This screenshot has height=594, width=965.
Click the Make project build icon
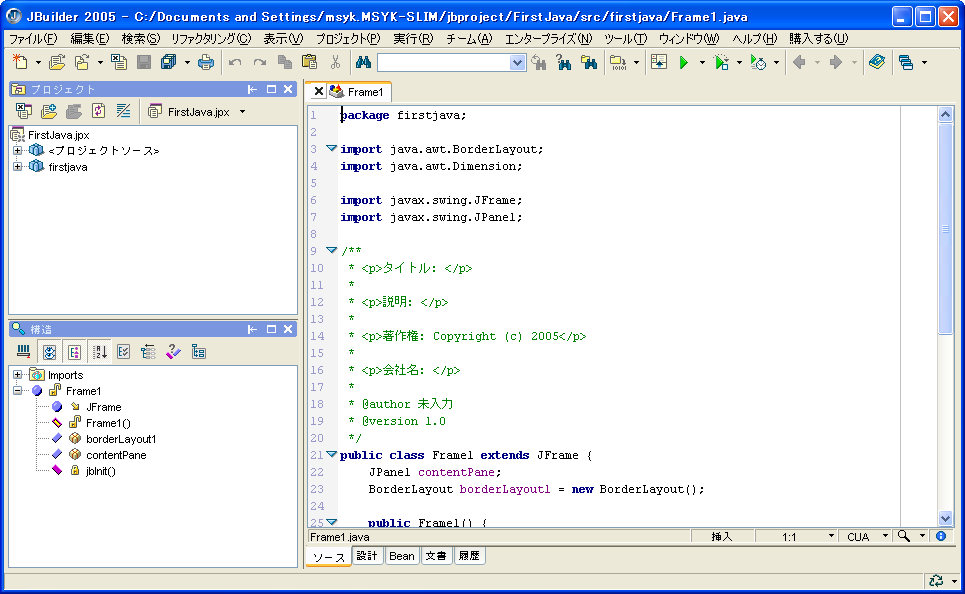[617, 63]
